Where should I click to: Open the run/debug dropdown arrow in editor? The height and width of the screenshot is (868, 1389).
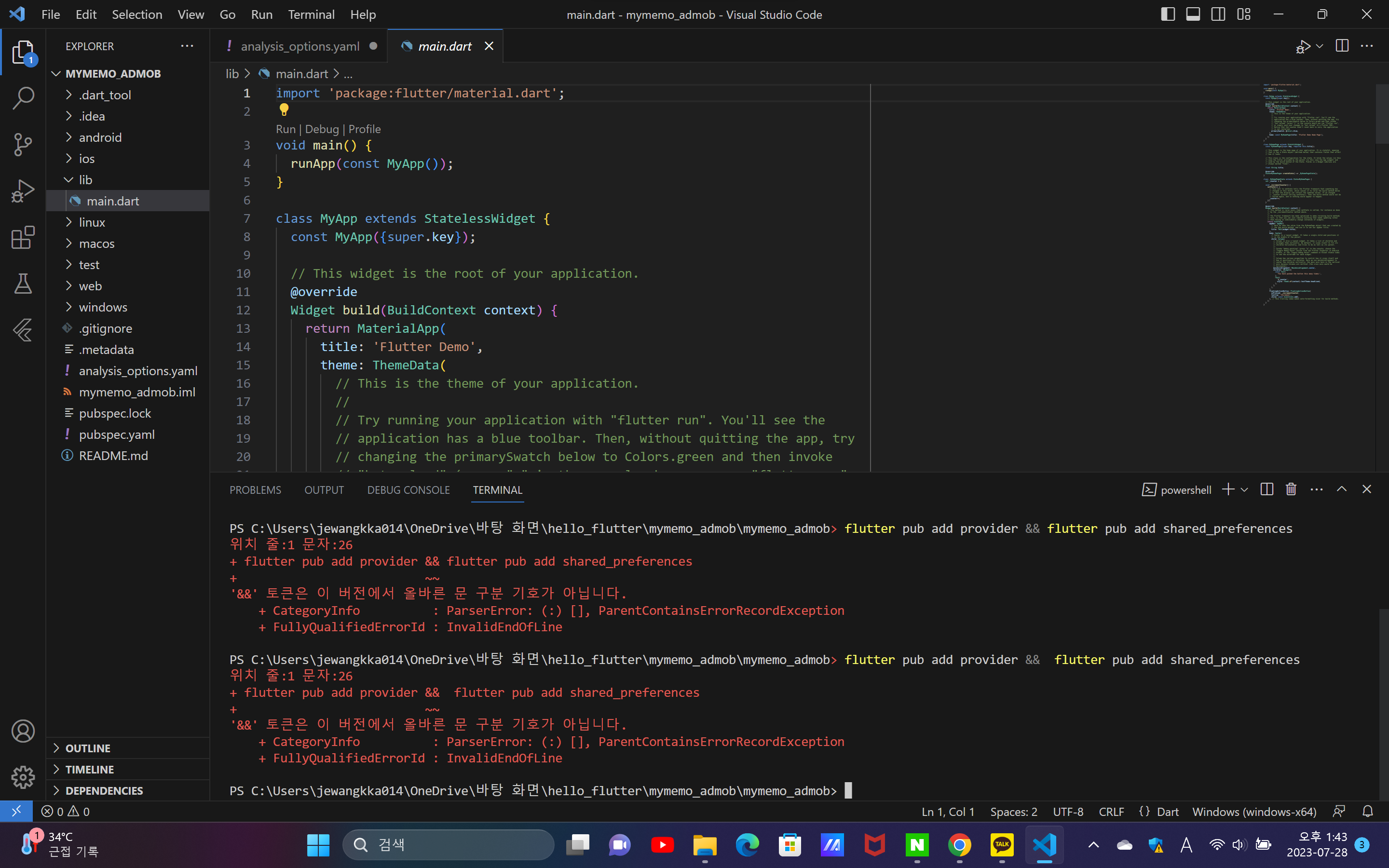(x=1320, y=46)
